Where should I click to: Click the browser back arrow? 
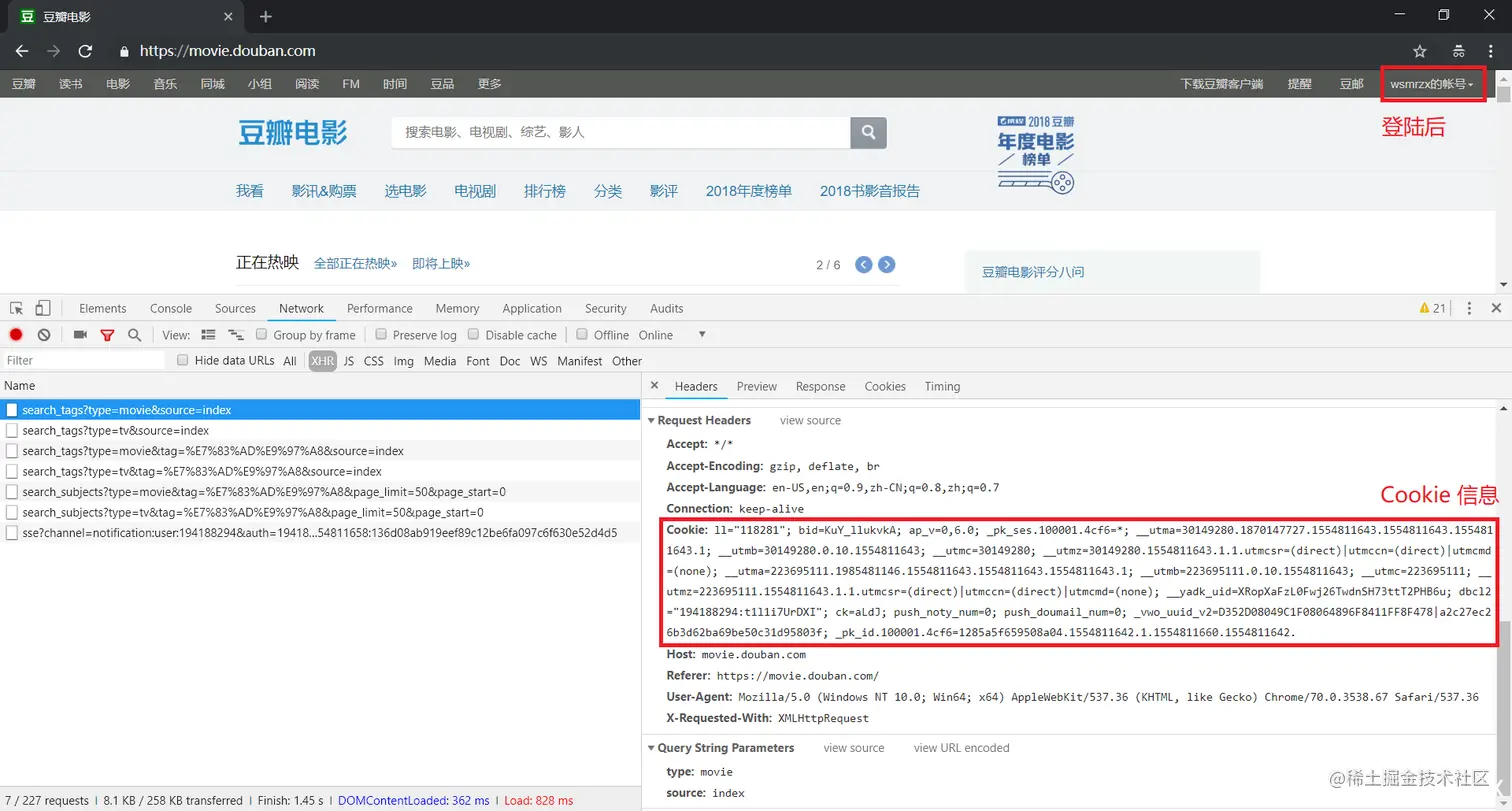pyautogui.click(x=22, y=51)
